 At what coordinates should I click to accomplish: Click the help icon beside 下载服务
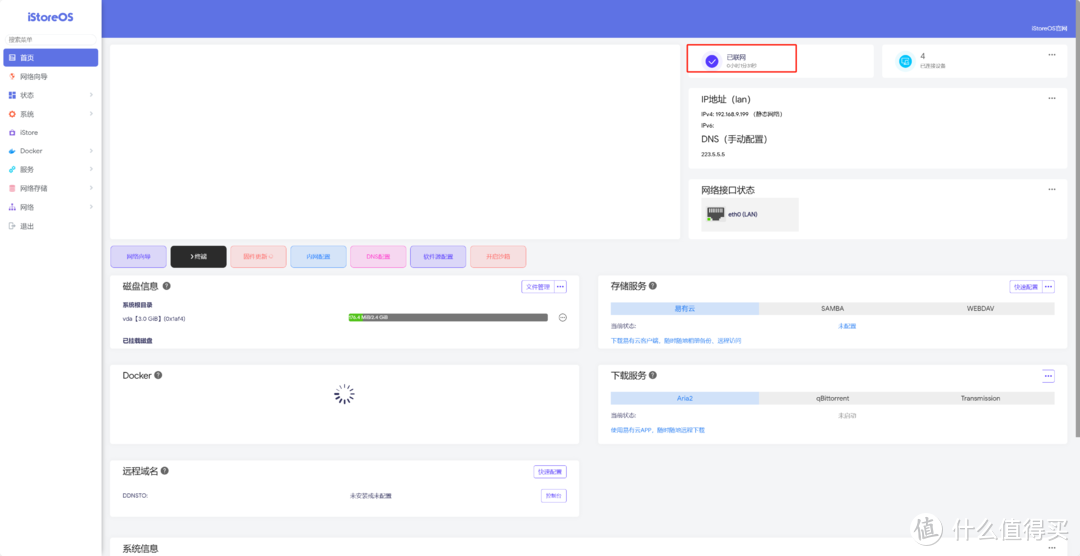coord(652,375)
